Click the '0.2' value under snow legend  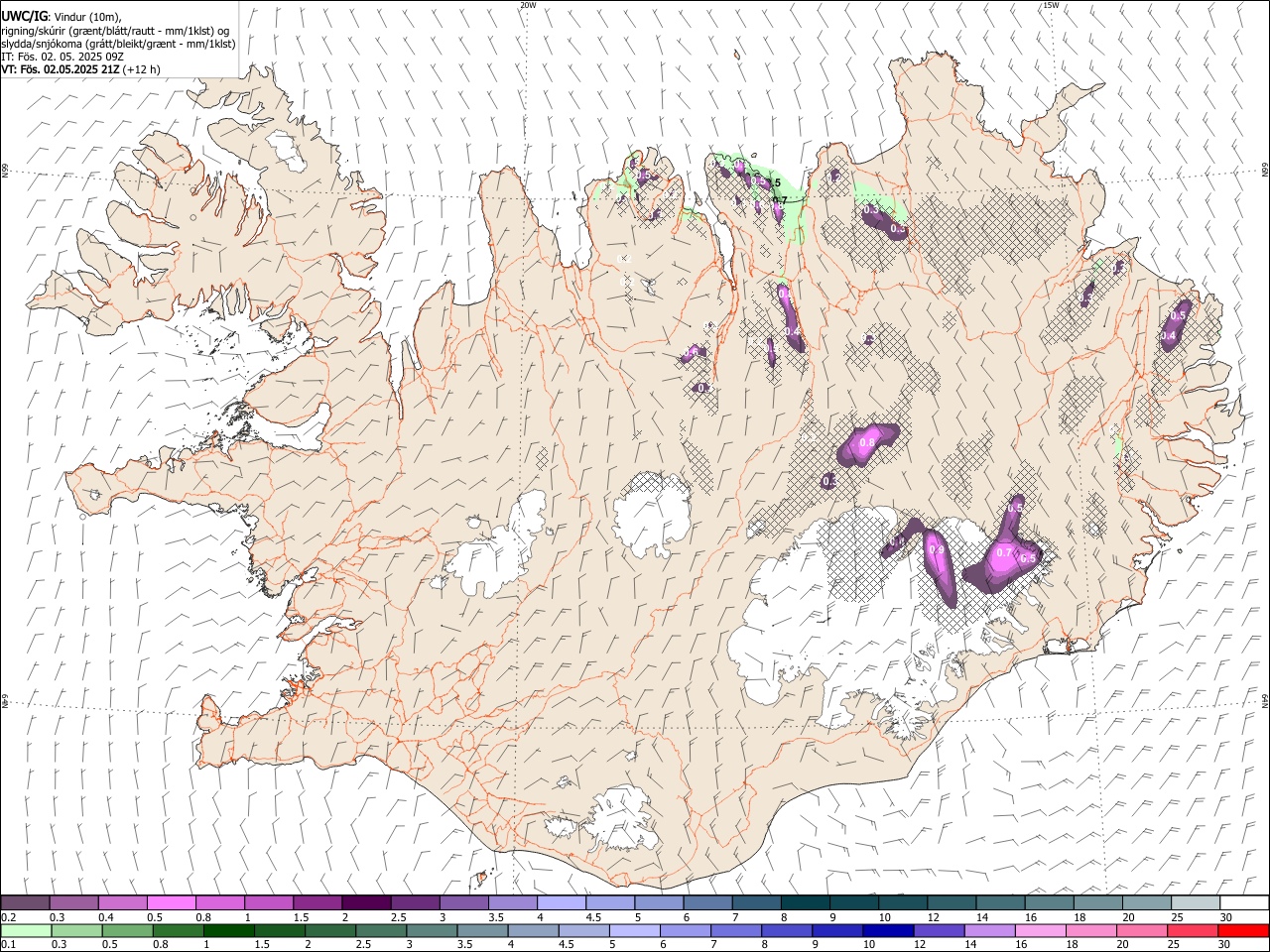coord(8,917)
